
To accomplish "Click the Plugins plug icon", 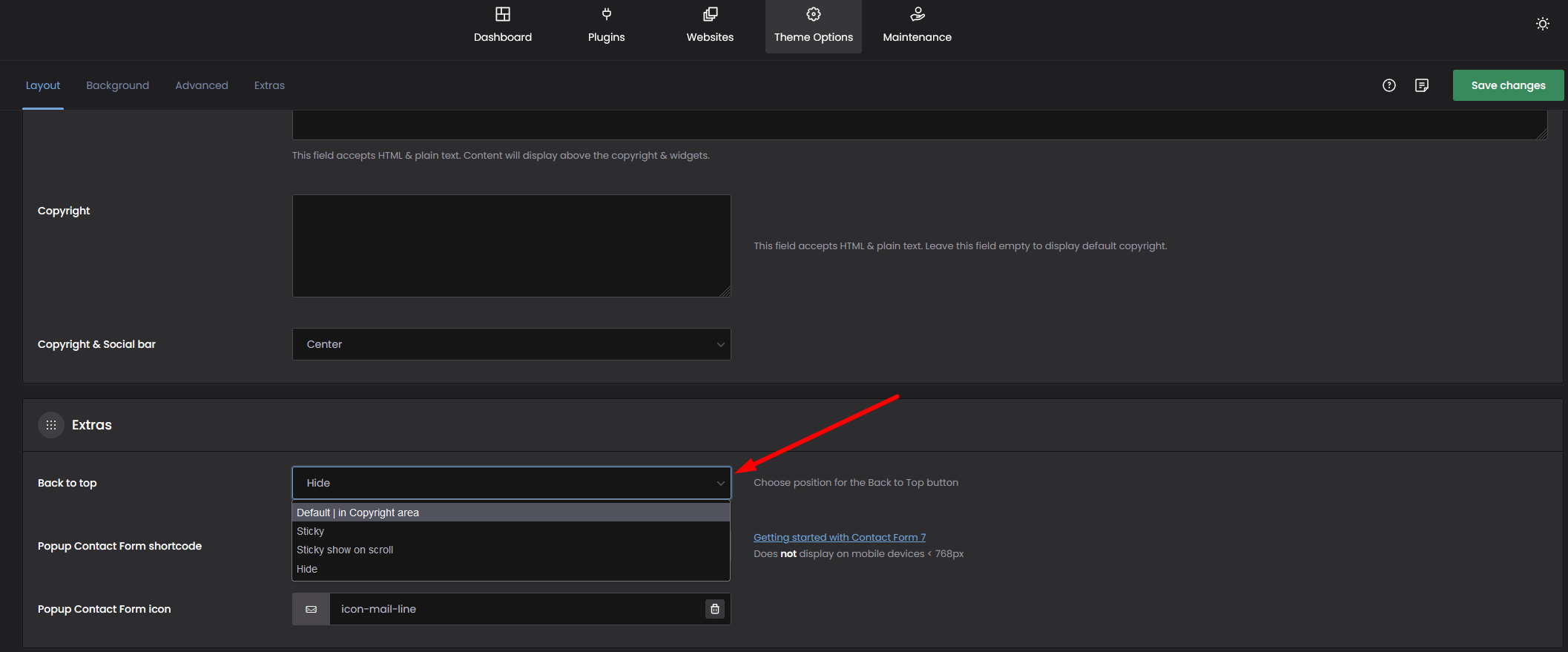I will coord(607,14).
